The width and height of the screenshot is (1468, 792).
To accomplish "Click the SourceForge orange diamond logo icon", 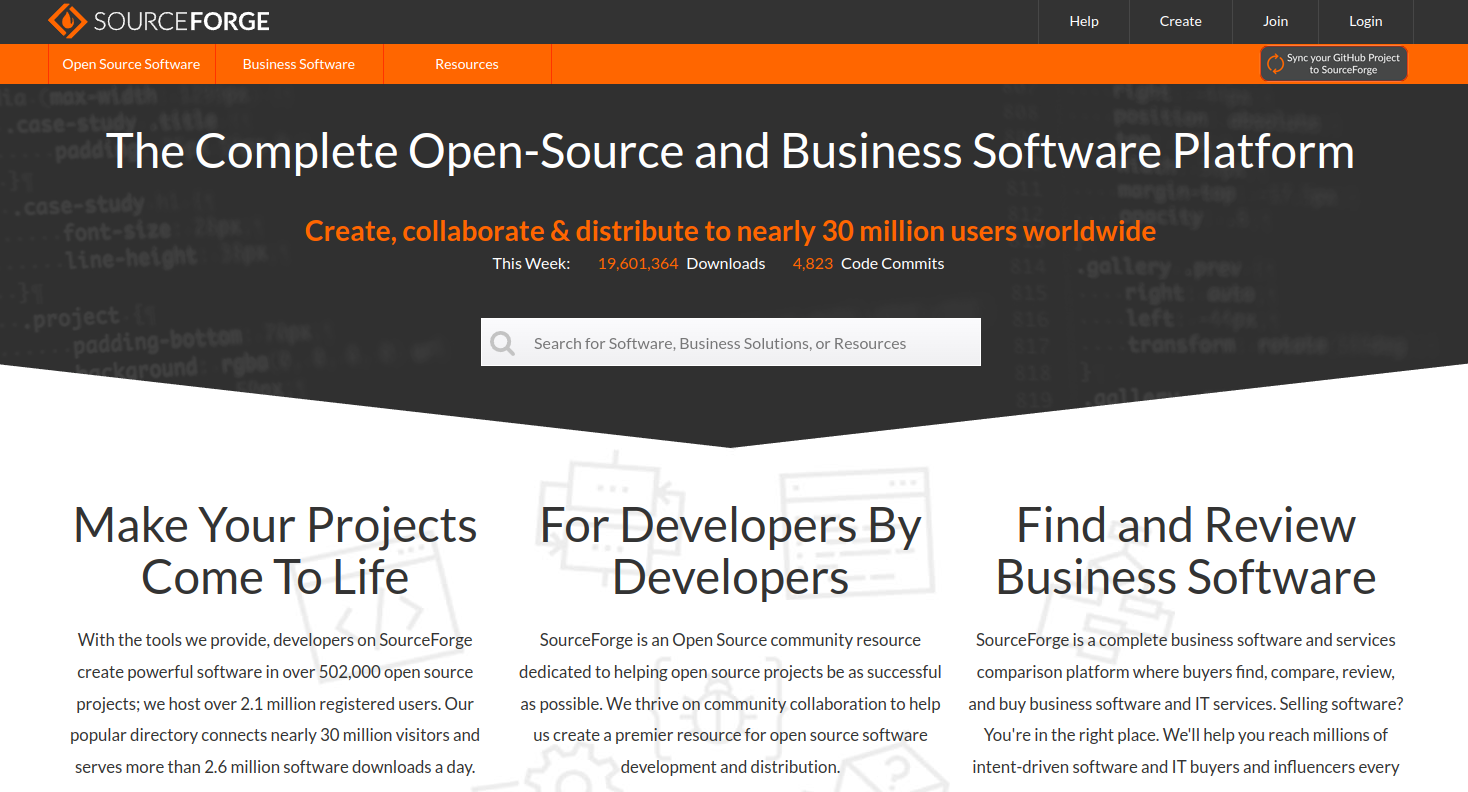I will pyautogui.click(x=68, y=21).
